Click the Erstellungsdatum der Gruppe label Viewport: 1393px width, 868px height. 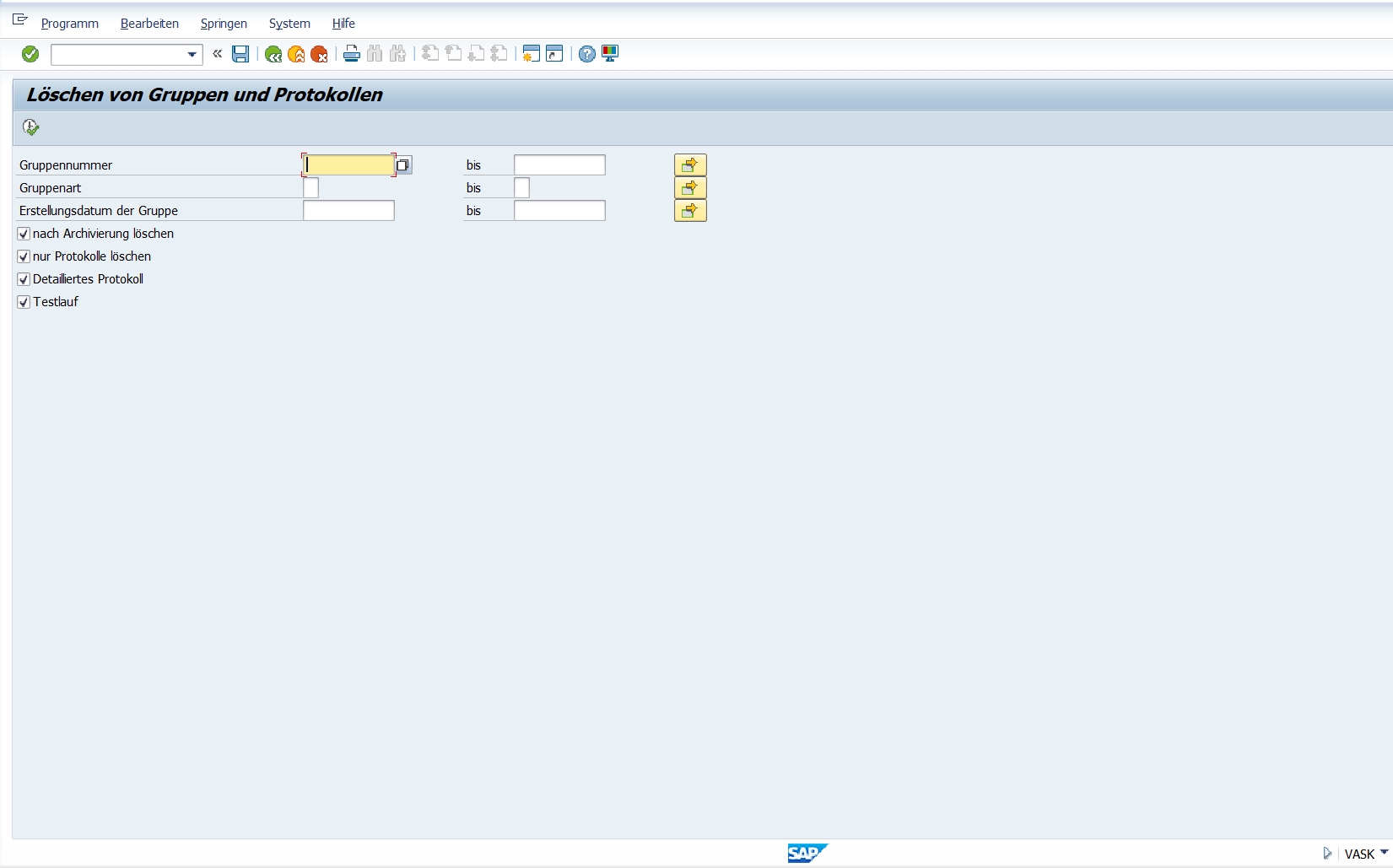click(x=99, y=211)
